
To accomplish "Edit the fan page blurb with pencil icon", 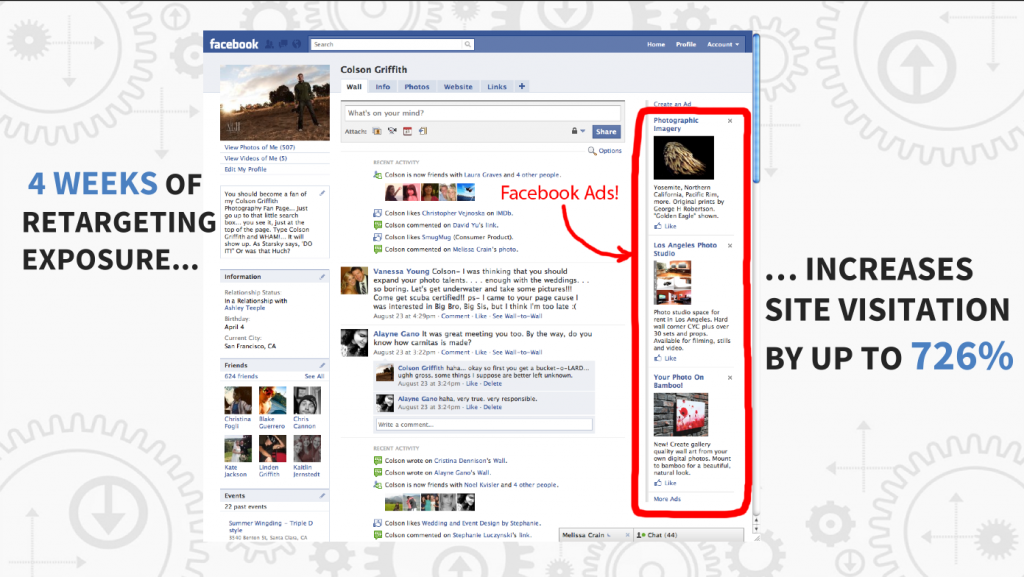I will point(322,193).
